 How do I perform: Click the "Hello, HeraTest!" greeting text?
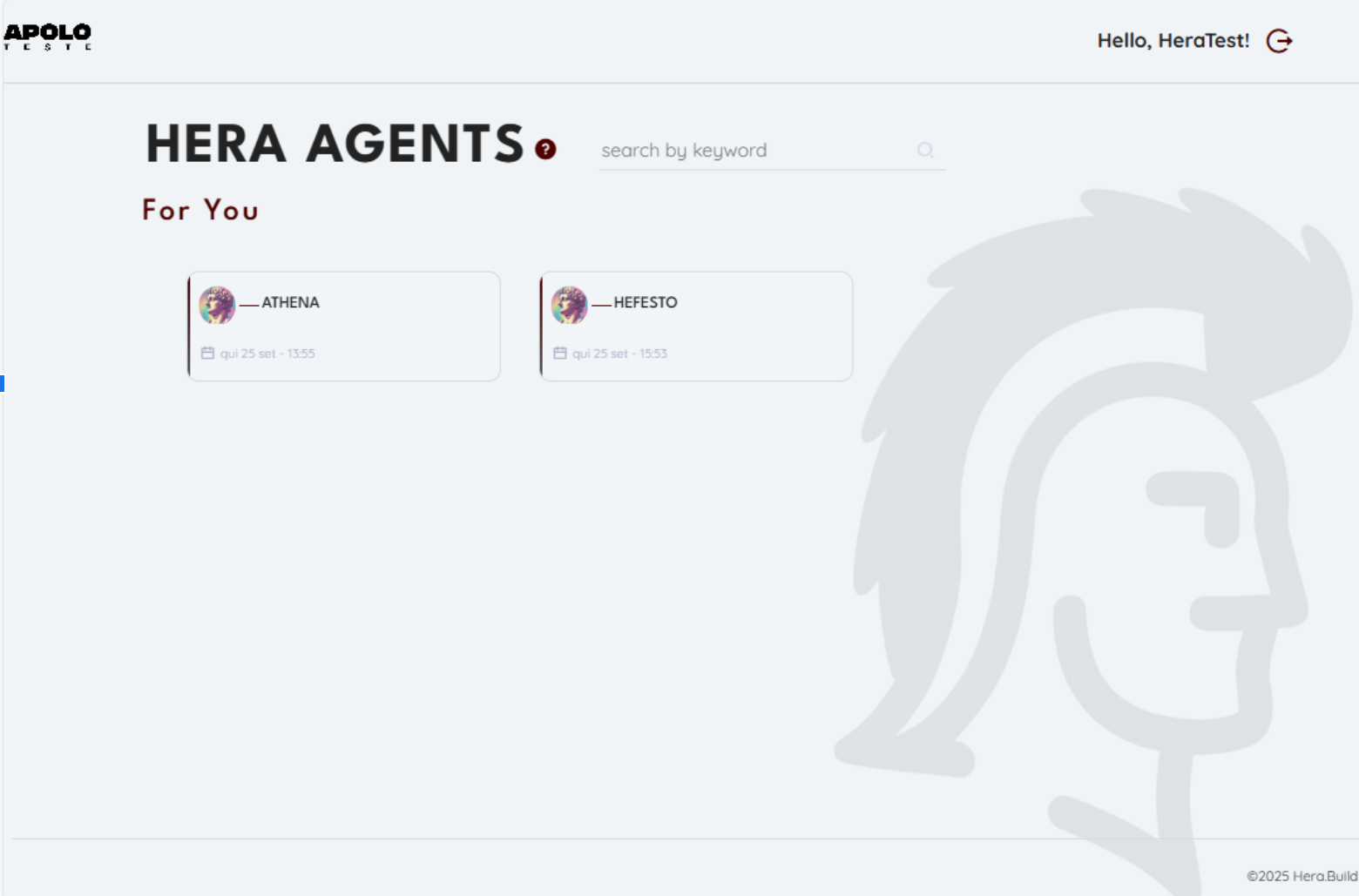coord(1173,41)
